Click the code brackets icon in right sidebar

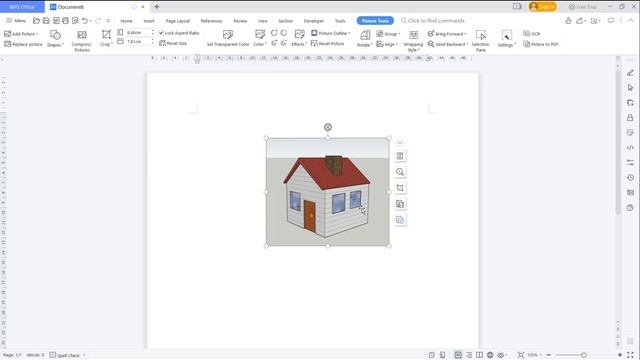pos(630,147)
